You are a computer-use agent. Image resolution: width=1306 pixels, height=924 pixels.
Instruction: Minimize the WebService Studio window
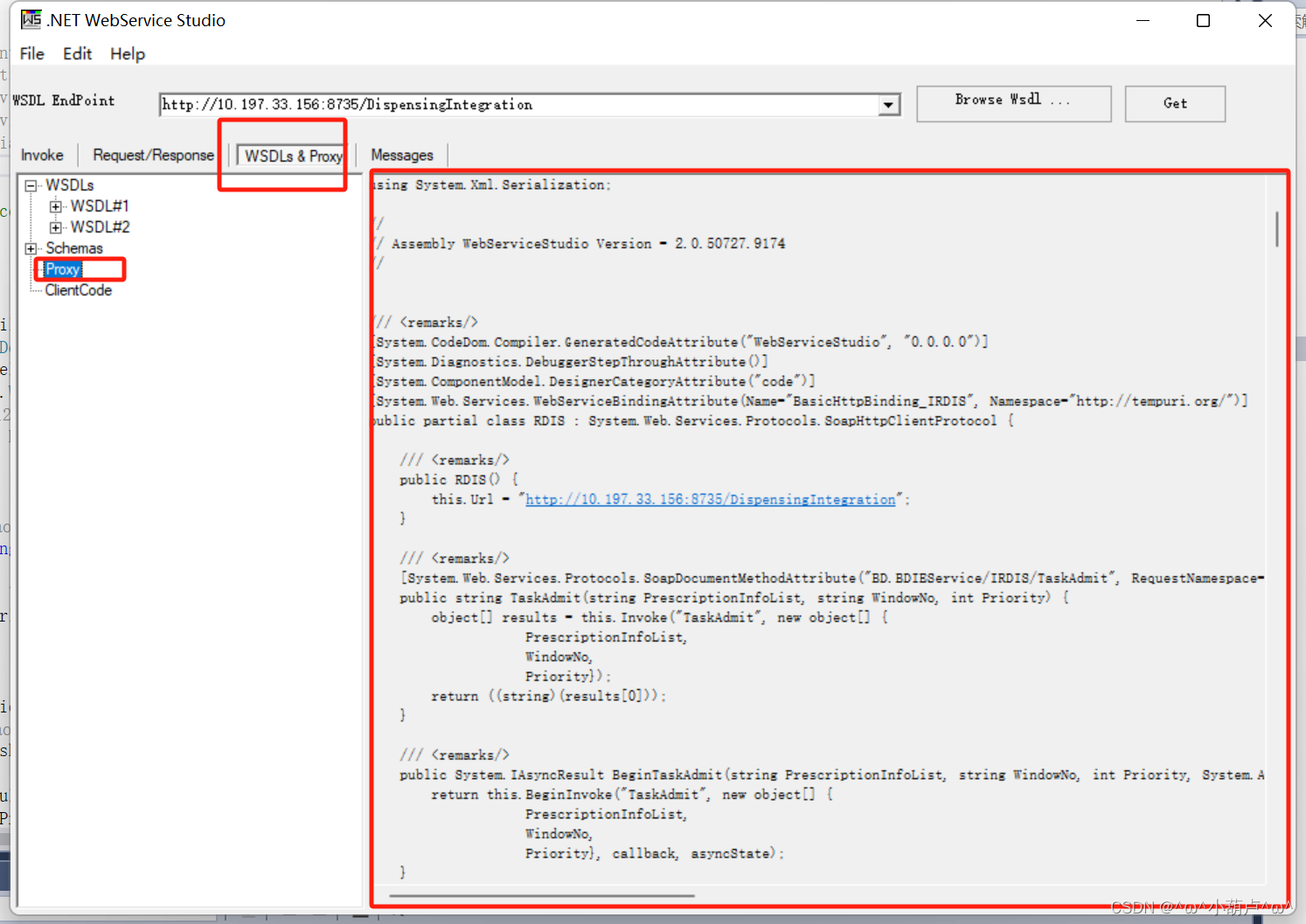coord(1143,20)
